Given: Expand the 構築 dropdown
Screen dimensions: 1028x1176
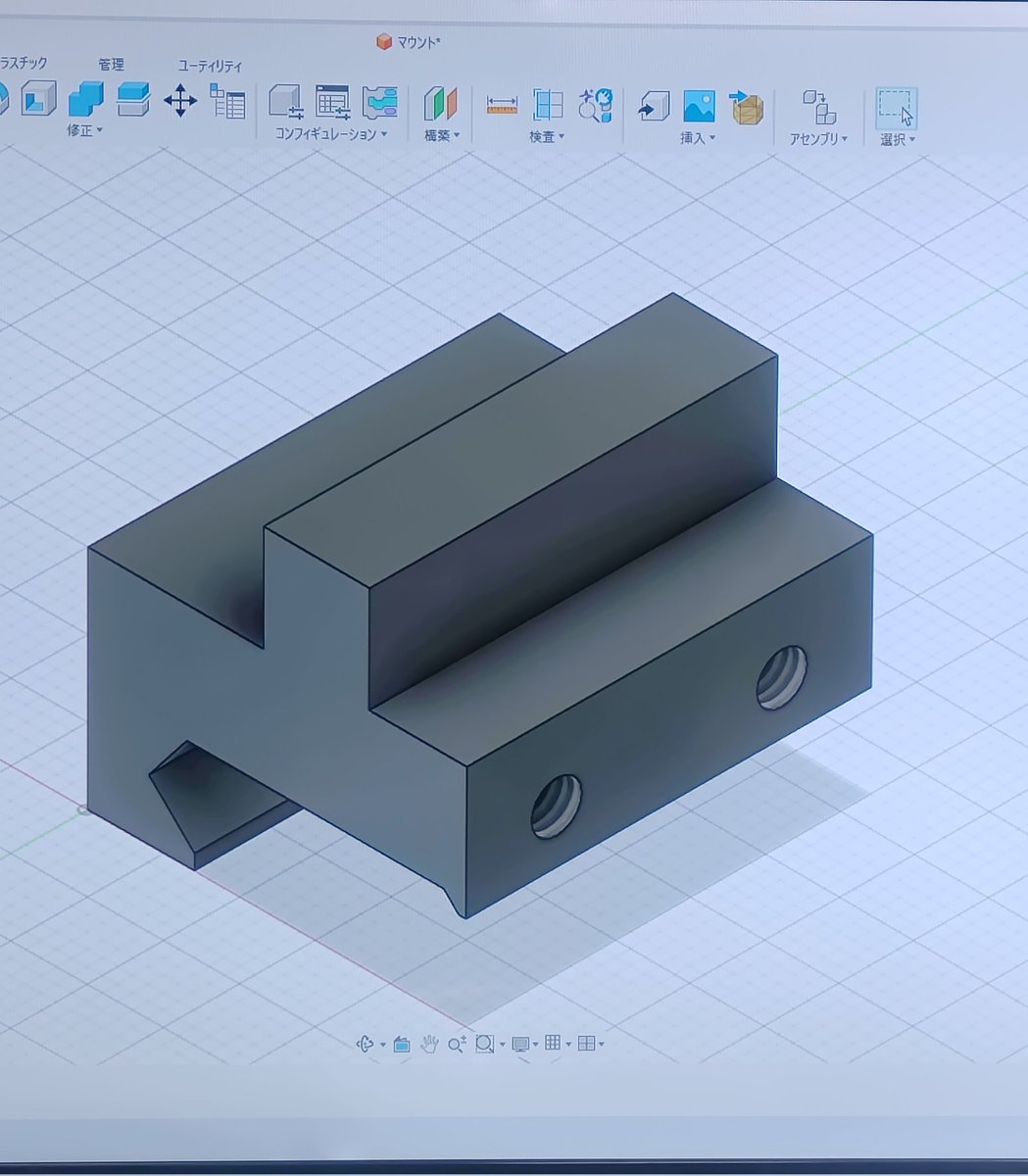Looking at the screenshot, I should click(x=442, y=135).
